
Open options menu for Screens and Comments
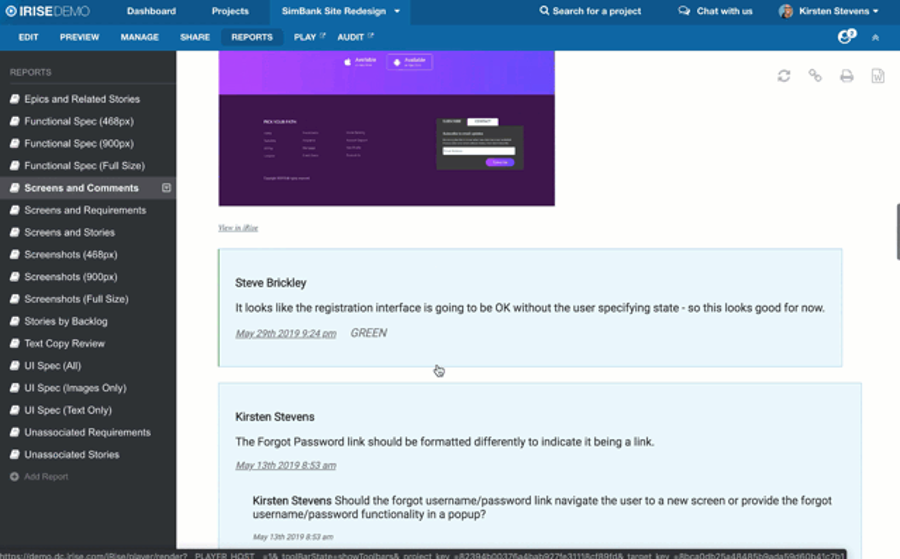coord(166,188)
